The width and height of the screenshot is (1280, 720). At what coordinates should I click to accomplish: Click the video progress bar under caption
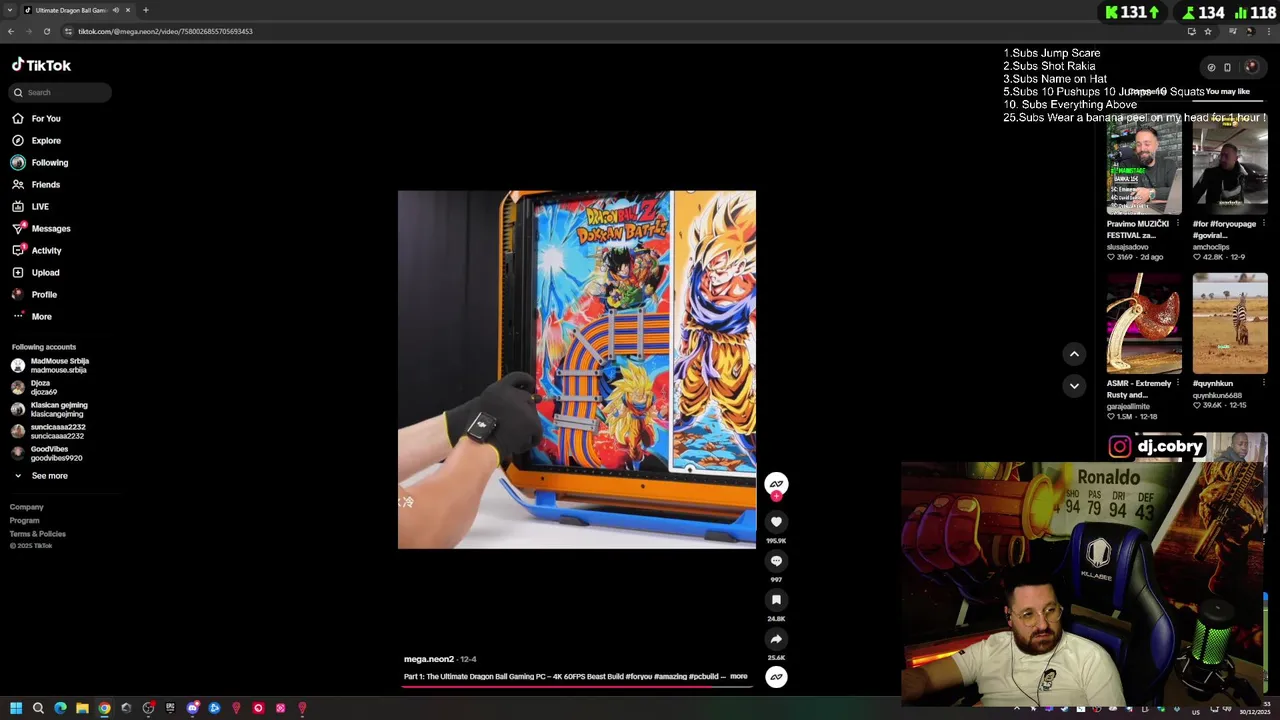pyautogui.click(x=577, y=685)
